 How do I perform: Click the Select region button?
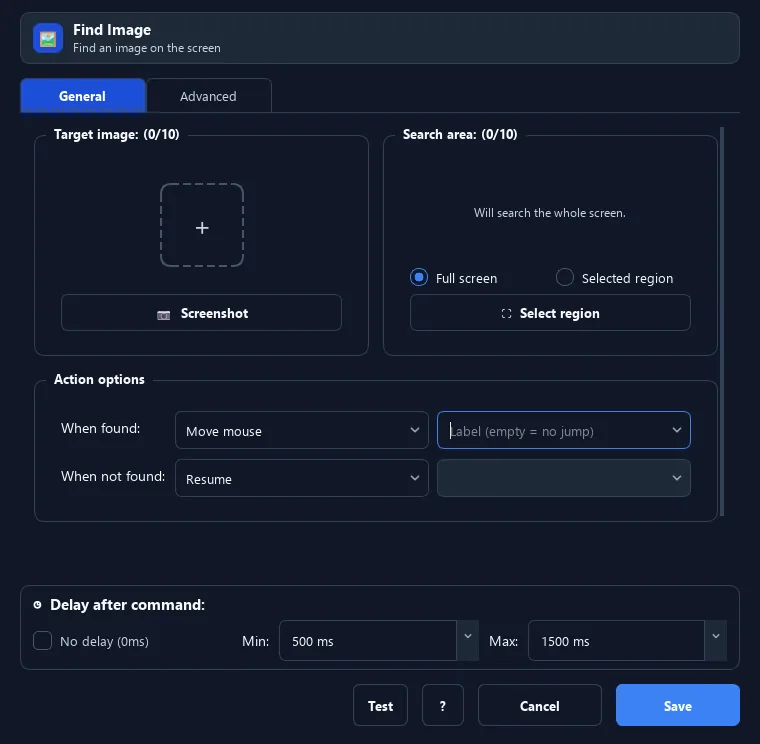550,313
